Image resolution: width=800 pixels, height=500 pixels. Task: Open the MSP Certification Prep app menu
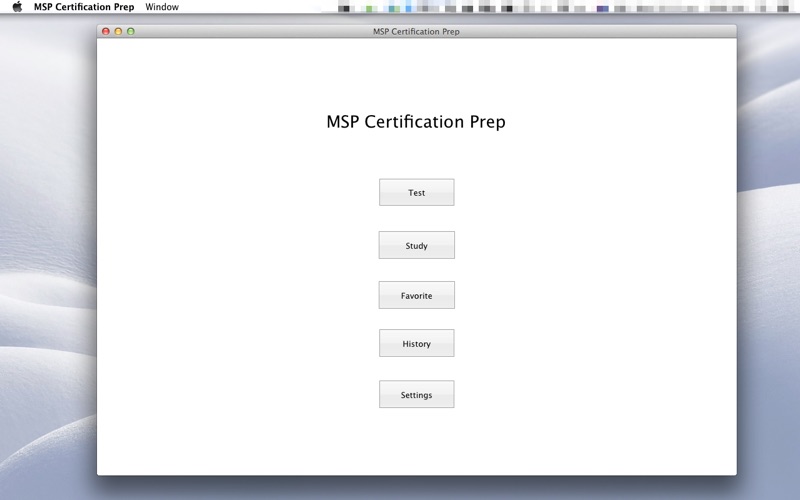pyautogui.click(x=84, y=7)
